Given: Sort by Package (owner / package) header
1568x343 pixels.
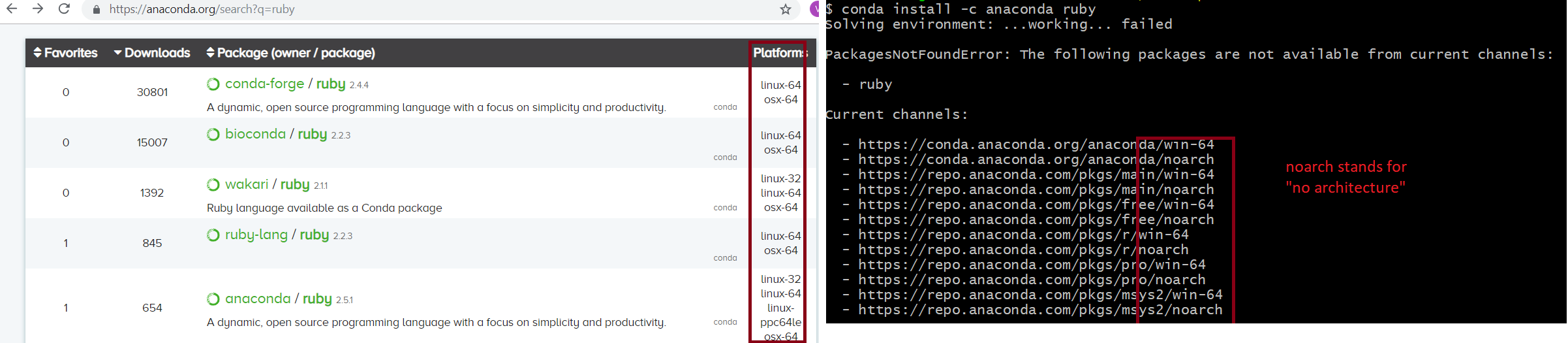Looking at the screenshot, I should pos(290,53).
